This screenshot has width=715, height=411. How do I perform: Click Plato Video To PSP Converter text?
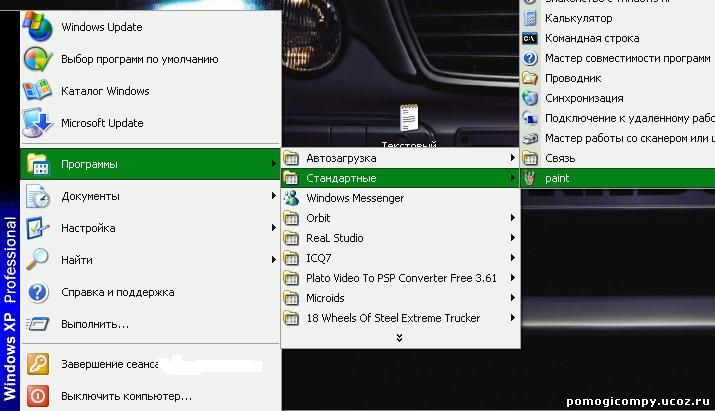401,278
